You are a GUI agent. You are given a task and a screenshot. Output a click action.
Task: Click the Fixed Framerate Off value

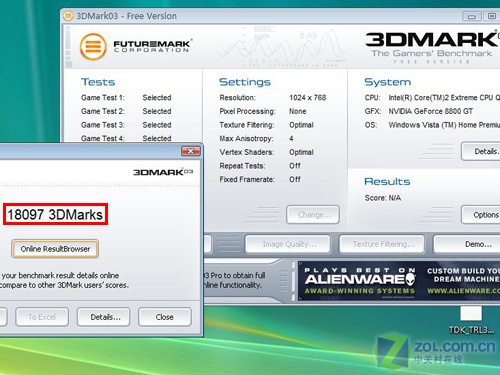tap(295, 179)
